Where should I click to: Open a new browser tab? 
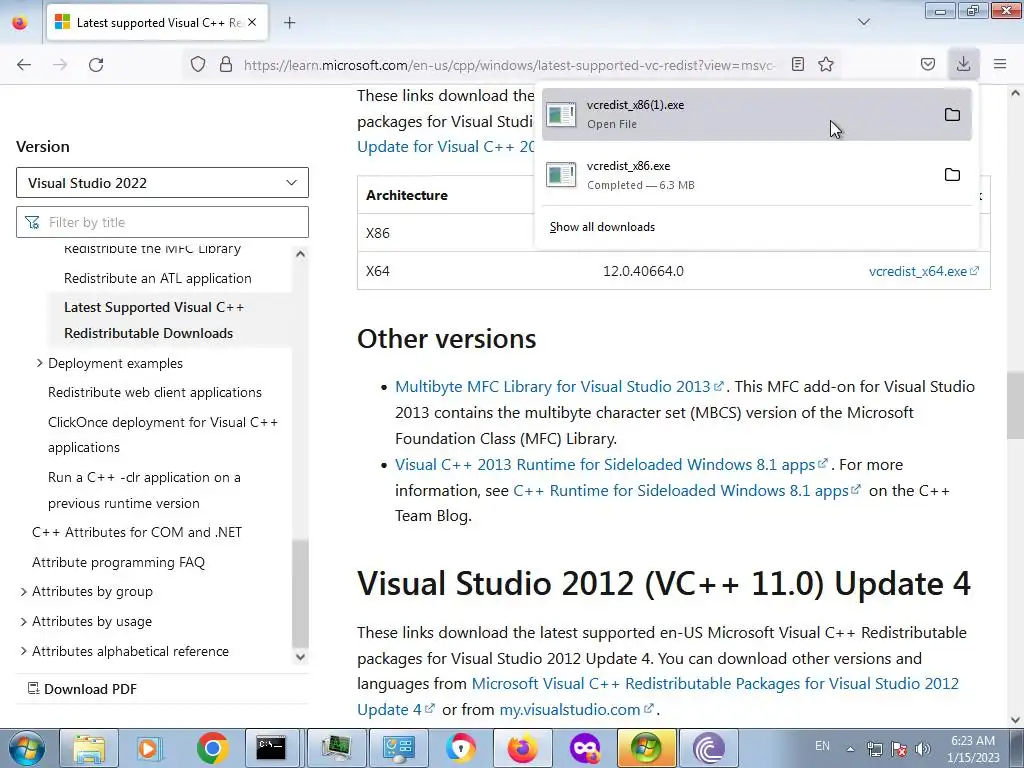coord(289,23)
